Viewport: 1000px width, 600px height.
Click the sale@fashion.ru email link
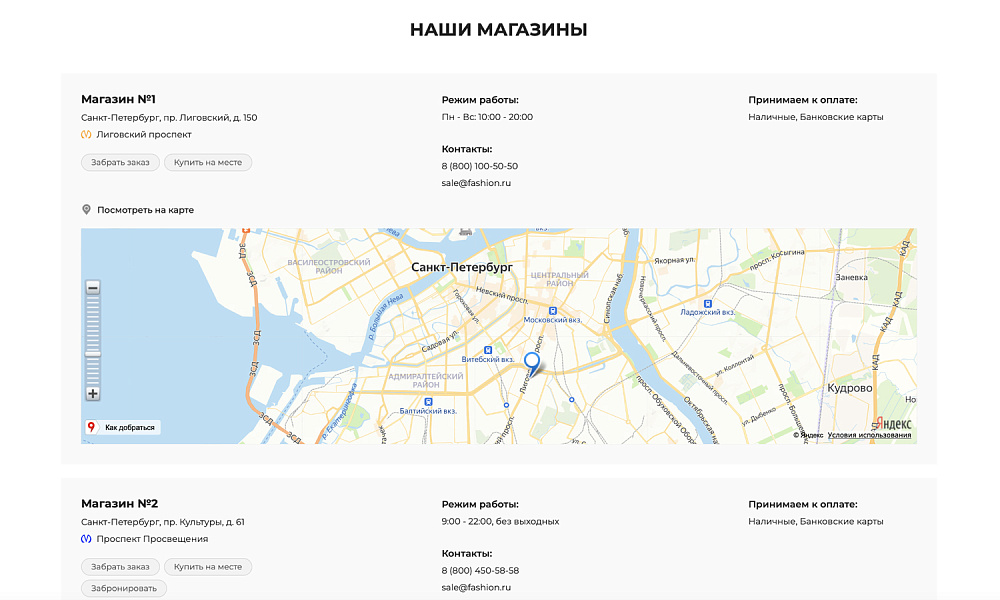pyautogui.click(x=474, y=183)
